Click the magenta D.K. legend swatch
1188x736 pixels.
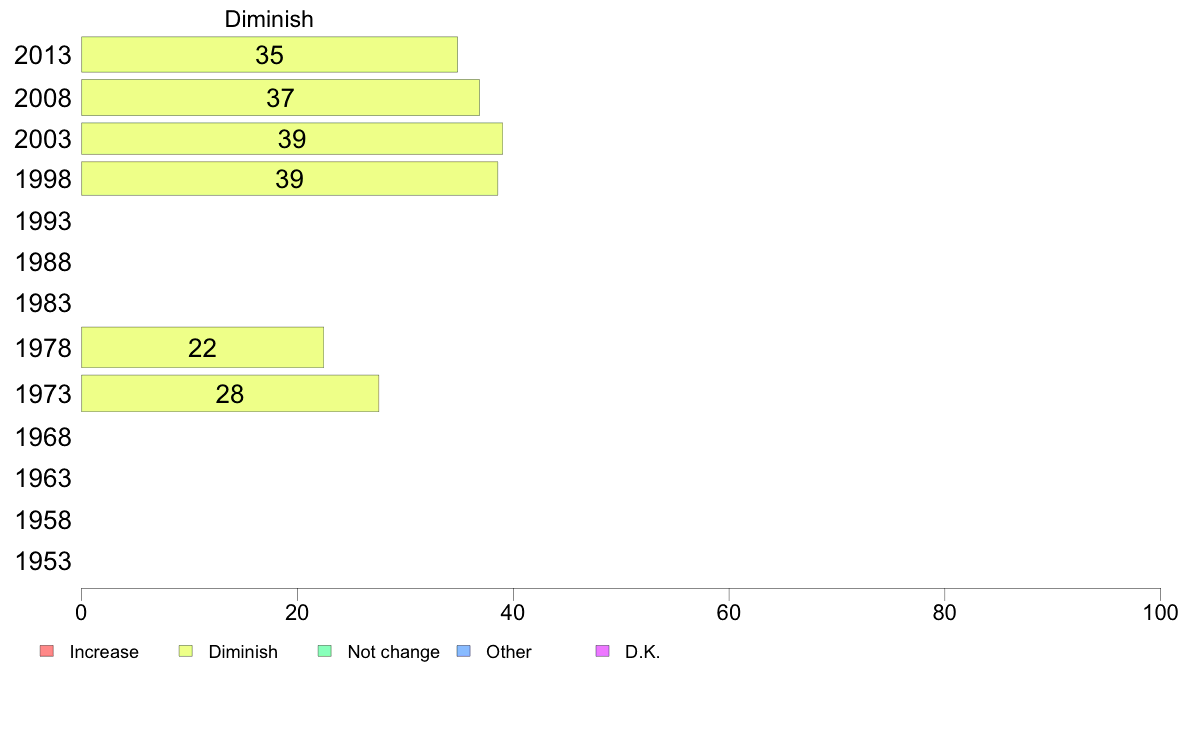(602, 651)
